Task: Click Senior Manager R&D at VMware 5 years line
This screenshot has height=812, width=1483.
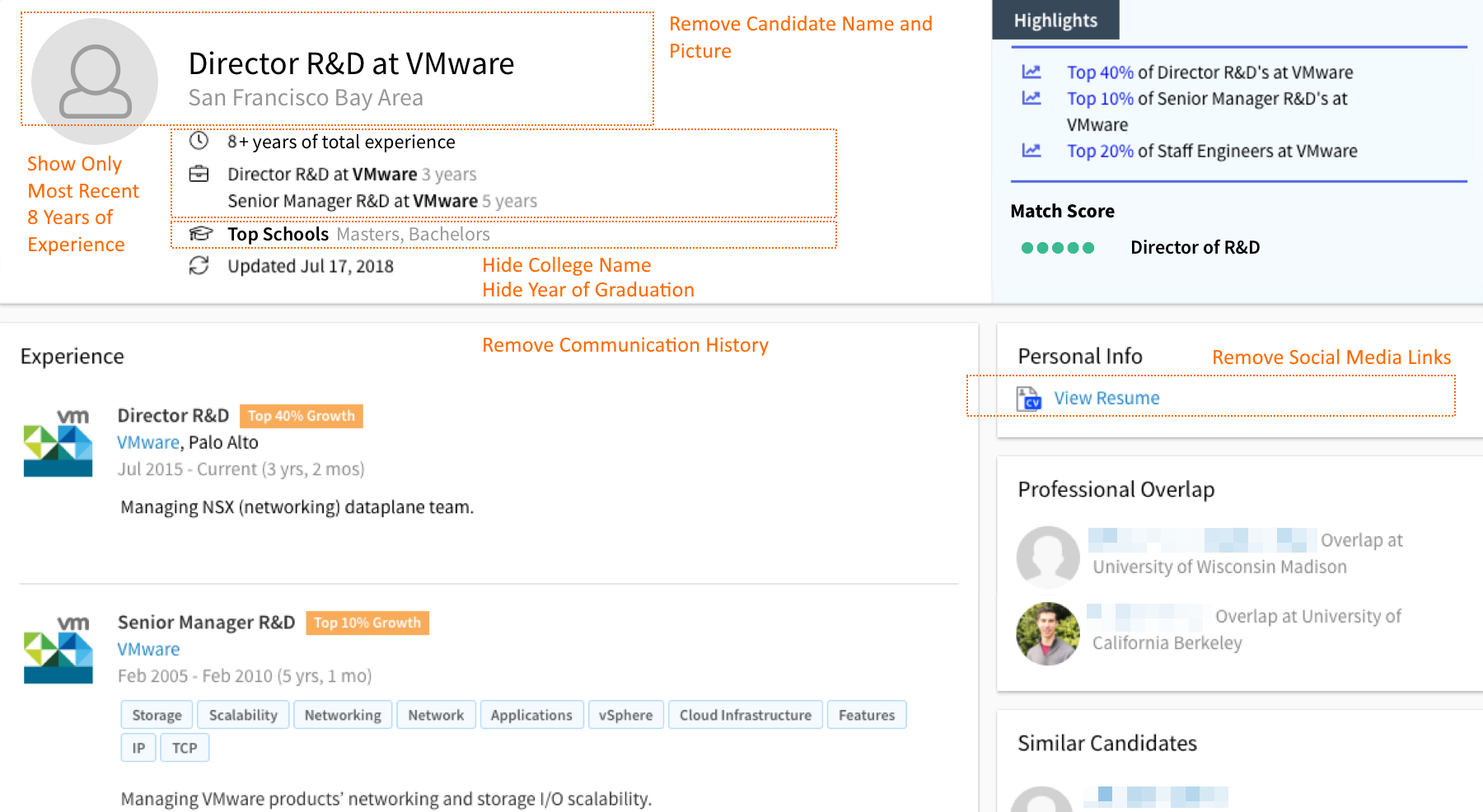Action: tap(382, 201)
